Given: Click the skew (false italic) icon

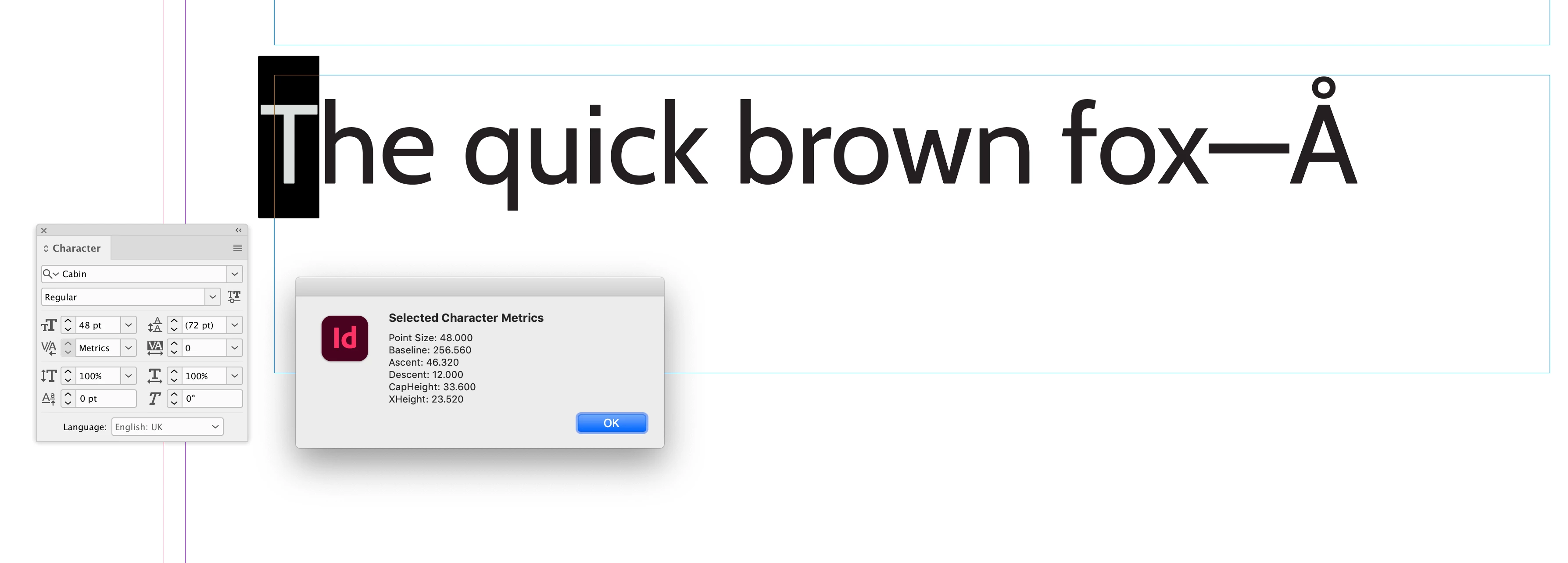Looking at the screenshot, I should click(x=154, y=399).
